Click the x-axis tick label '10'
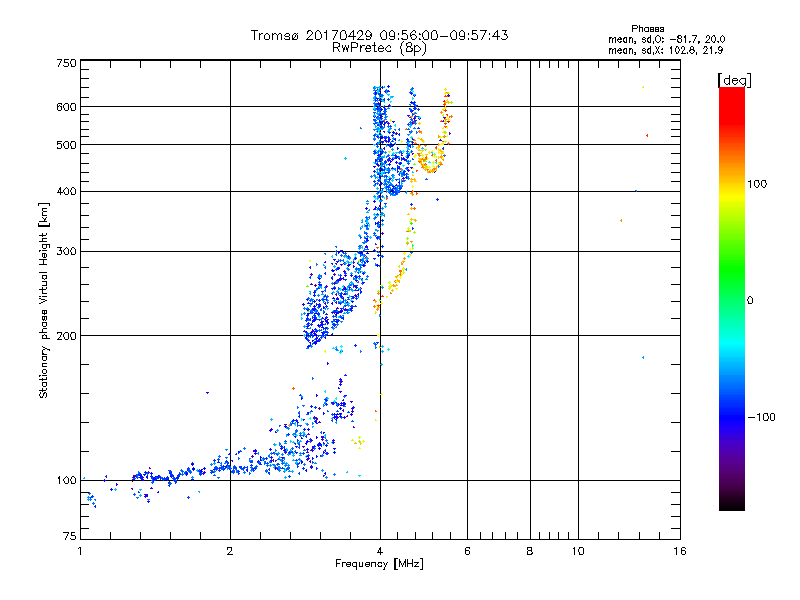 click(x=578, y=551)
